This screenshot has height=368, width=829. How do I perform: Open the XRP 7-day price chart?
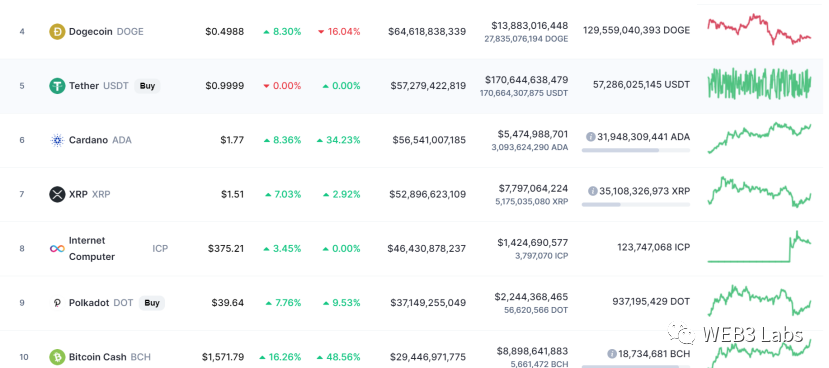pyautogui.click(x=759, y=192)
